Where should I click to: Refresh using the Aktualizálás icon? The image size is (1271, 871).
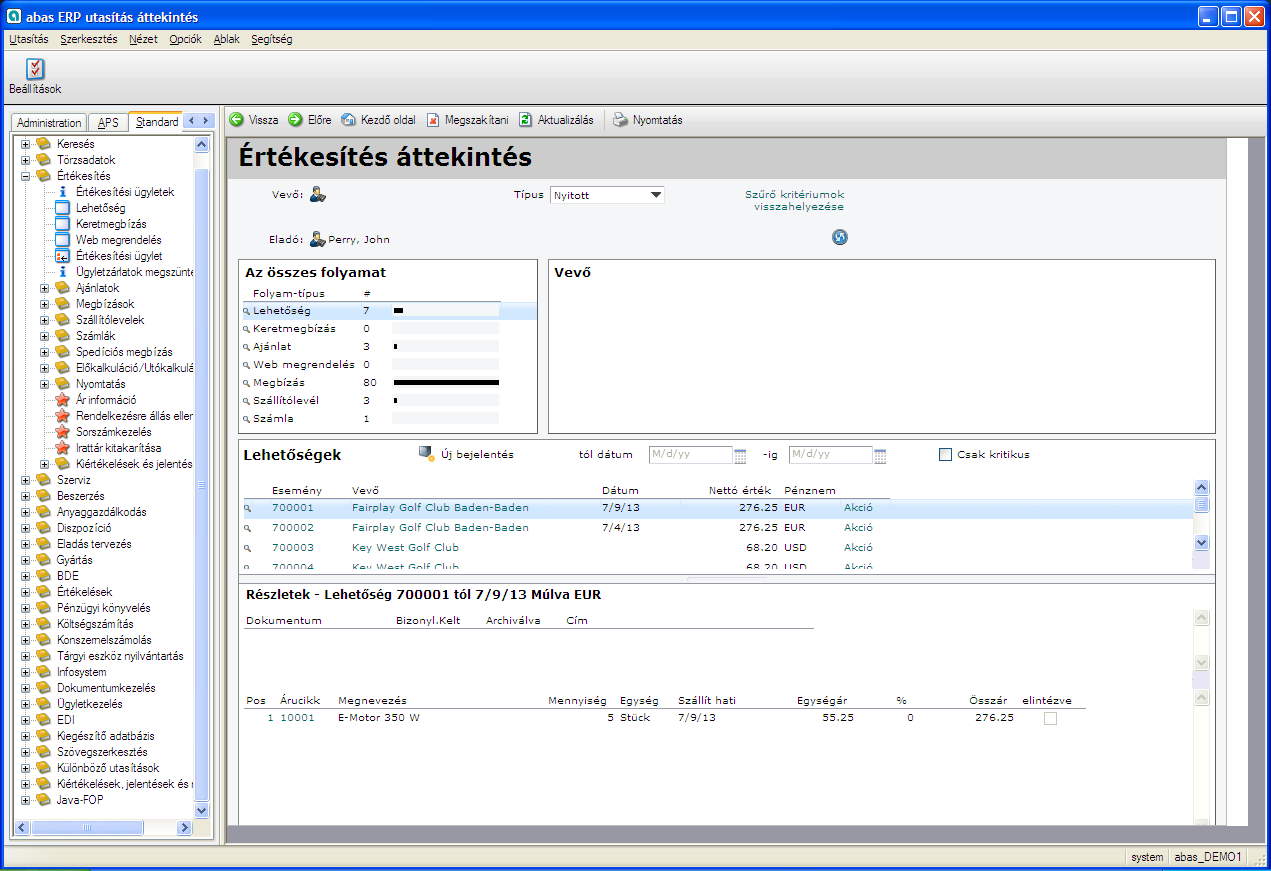[x=526, y=120]
